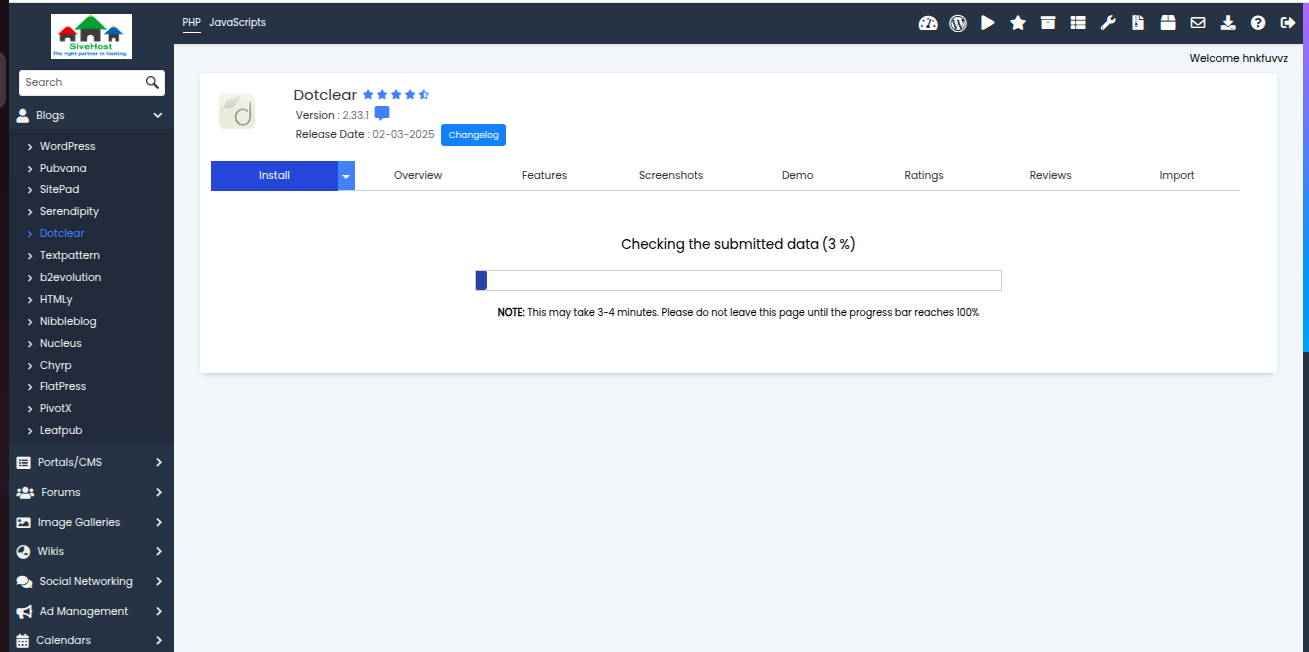Expand the Wikis category arrow
Viewport: 1309px width, 652px height.
click(159, 552)
